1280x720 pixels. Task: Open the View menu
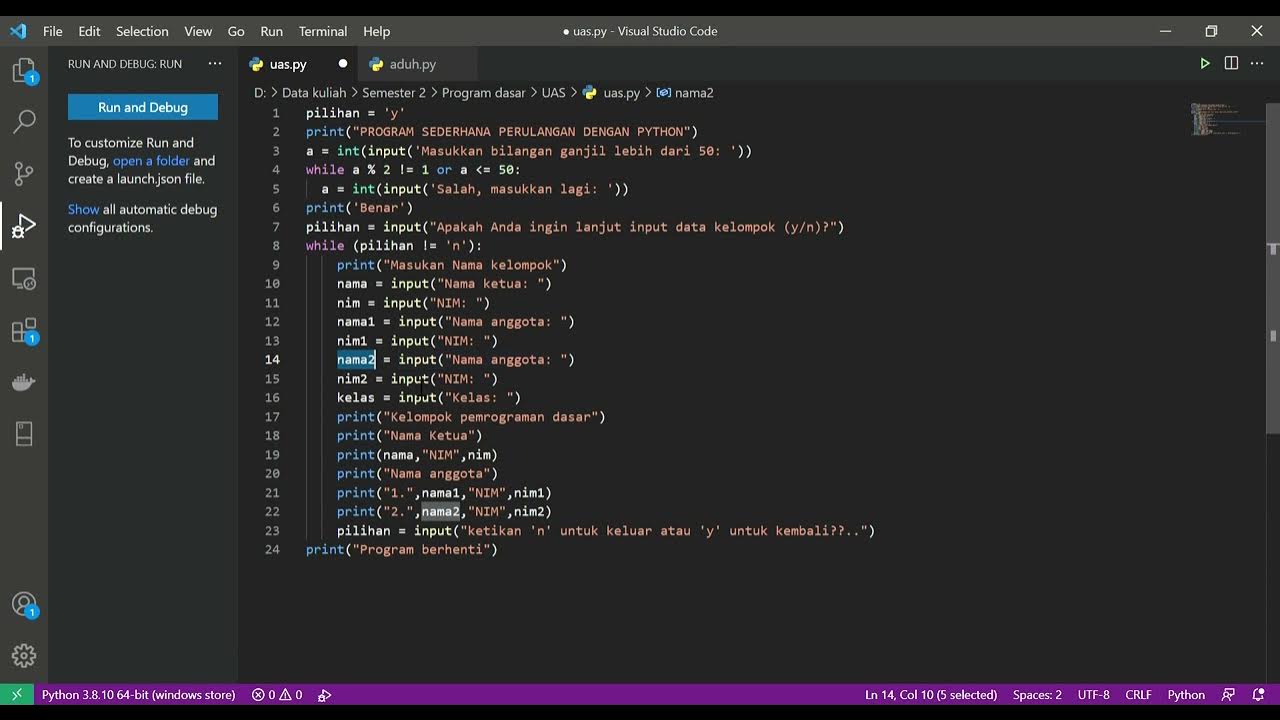pos(198,31)
